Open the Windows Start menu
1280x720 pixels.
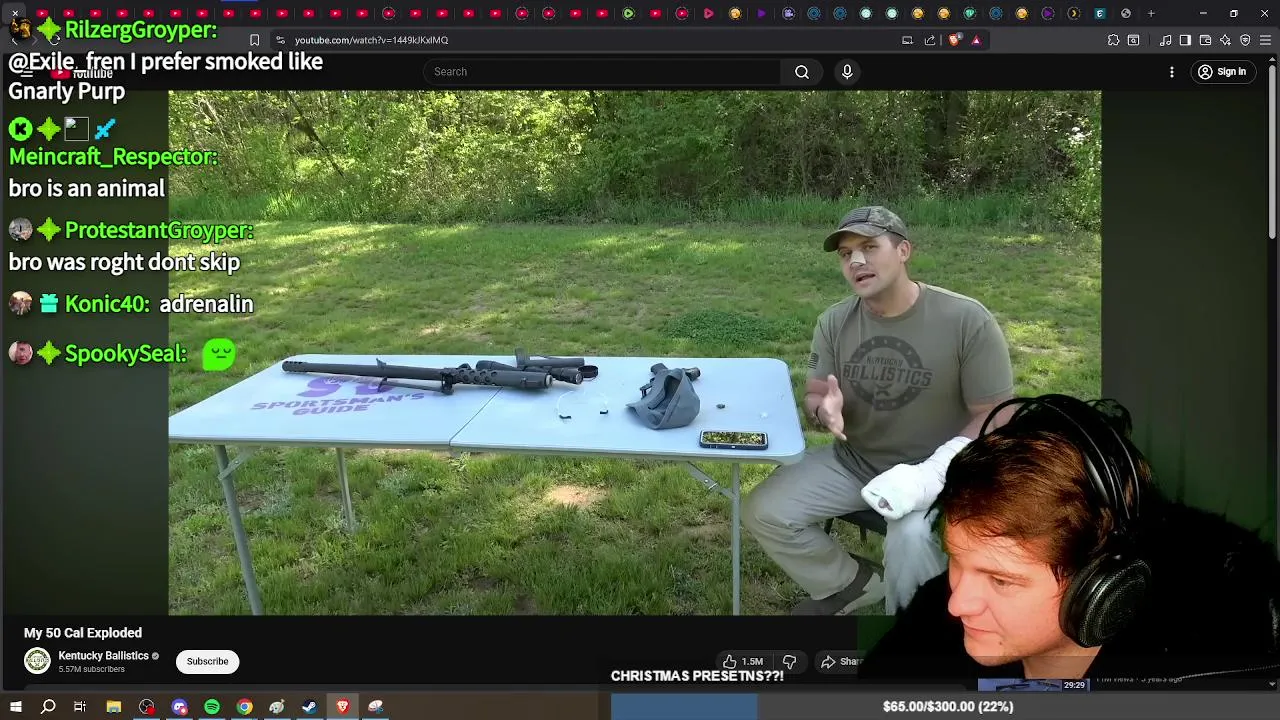(x=15, y=707)
